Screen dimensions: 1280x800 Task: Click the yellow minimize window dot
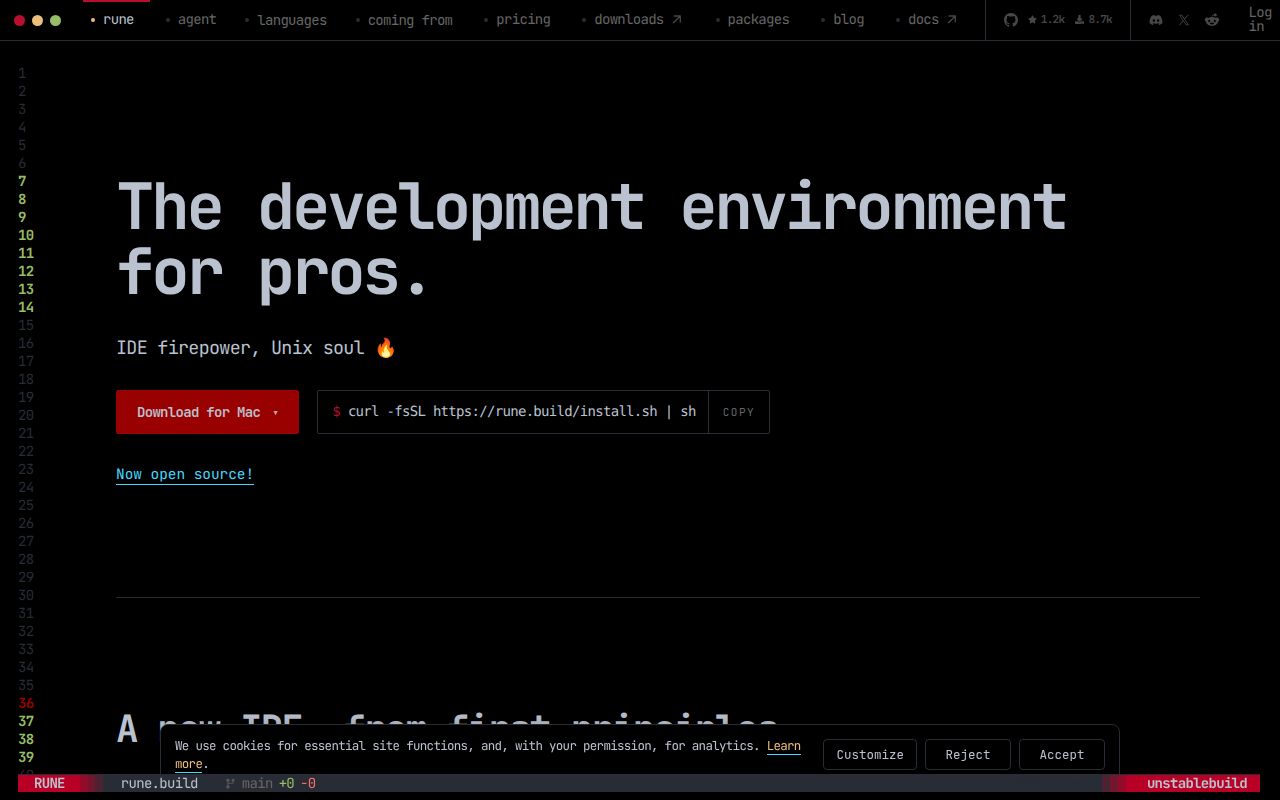pos(37,20)
